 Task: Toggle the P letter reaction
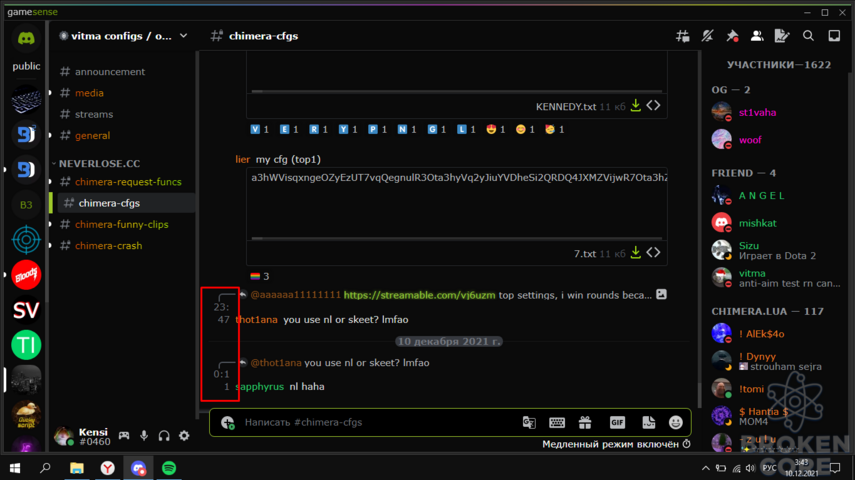pyautogui.click(x=377, y=129)
